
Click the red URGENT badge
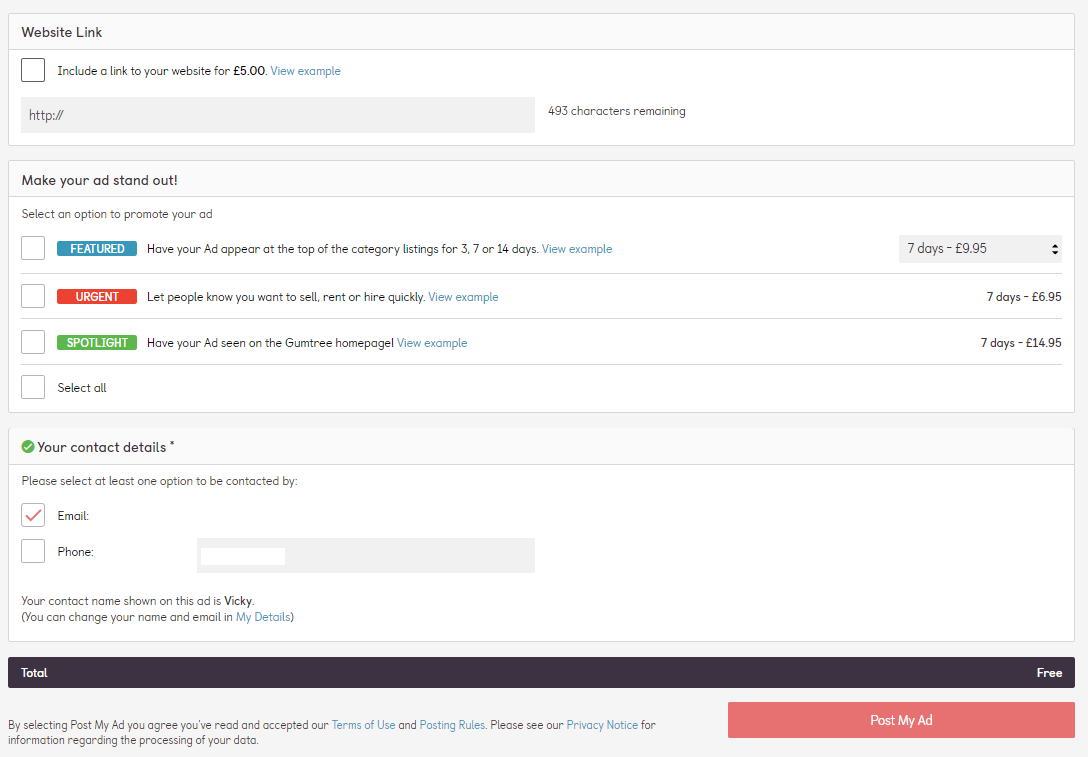coord(97,297)
